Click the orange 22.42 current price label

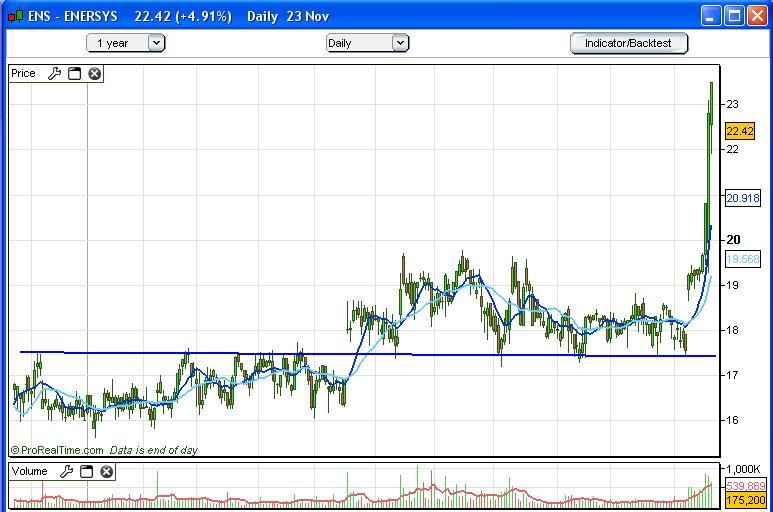[740, 131]
